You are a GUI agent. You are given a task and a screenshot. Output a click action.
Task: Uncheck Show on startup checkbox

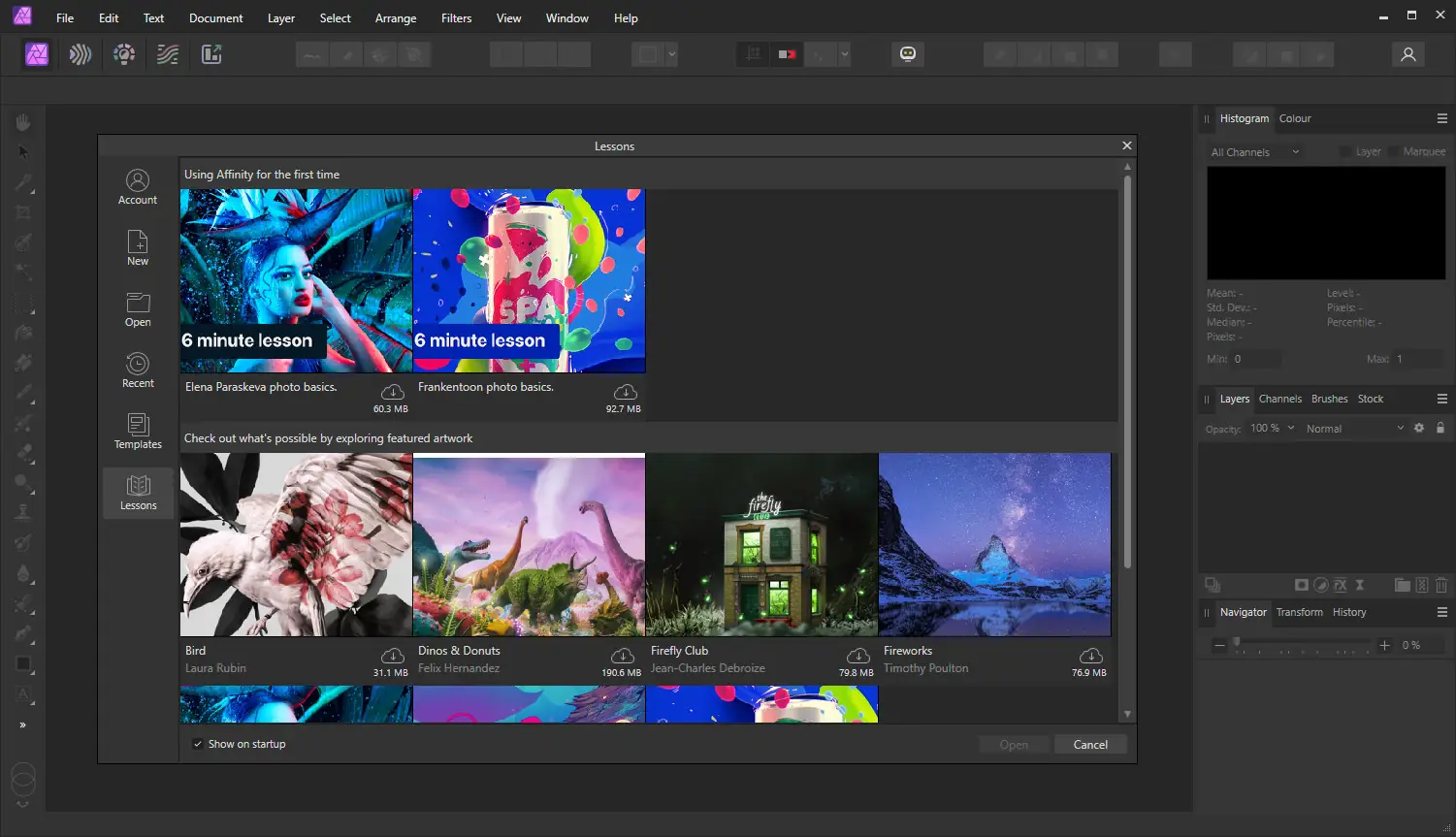pyautogui.click(x=198, y=744)
